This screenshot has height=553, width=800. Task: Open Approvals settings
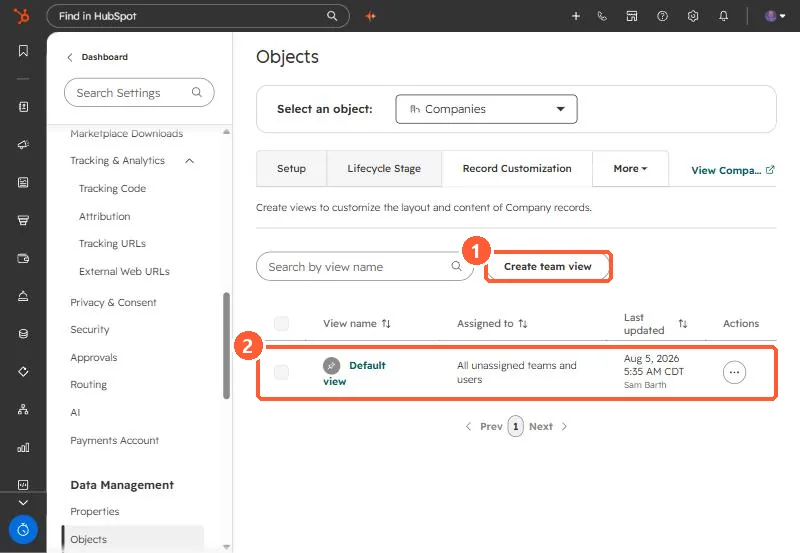pos(94,358)
